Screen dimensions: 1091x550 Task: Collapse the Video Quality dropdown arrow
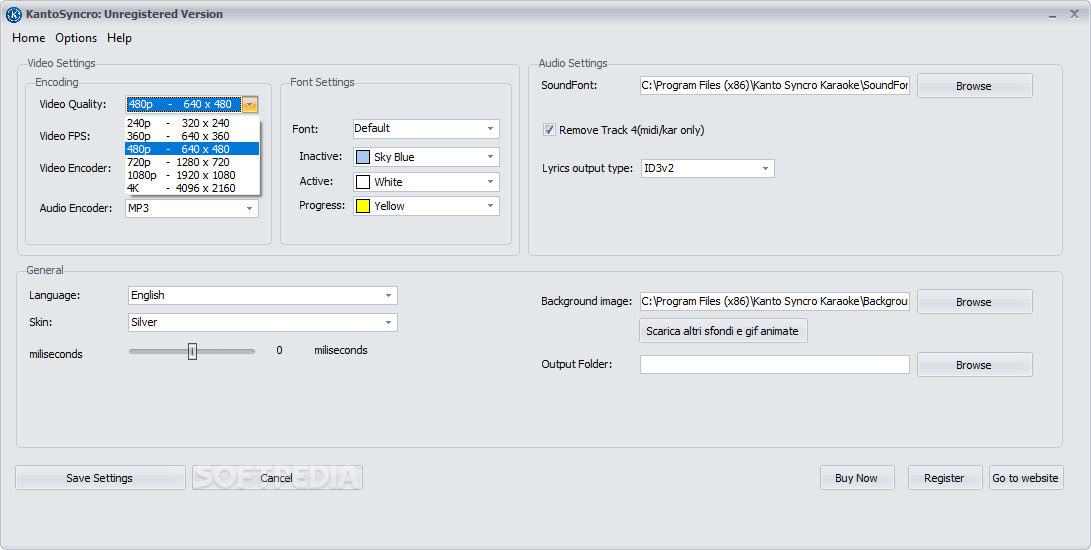point(250,105)
